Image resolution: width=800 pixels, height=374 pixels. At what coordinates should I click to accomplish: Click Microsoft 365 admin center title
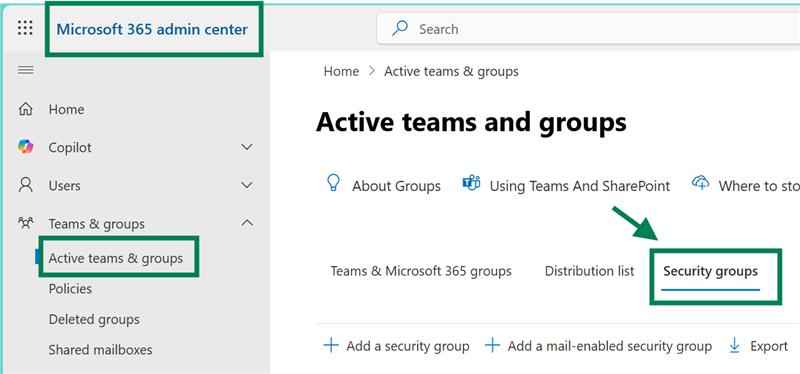(152, 29)
